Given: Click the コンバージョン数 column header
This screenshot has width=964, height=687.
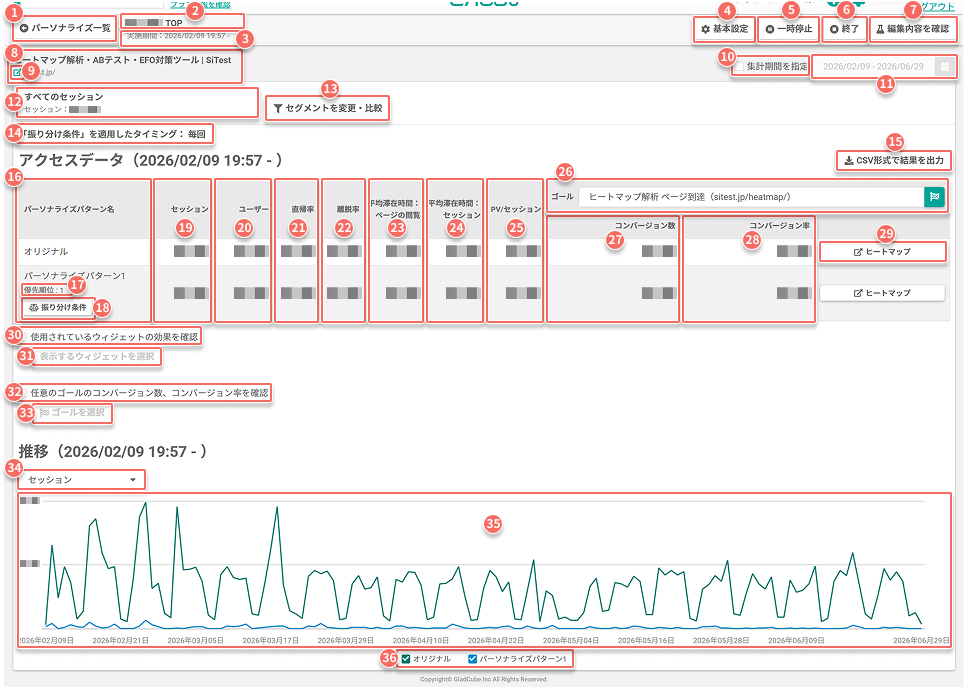Looking at the screenshot, I should (x=645, y=226).
